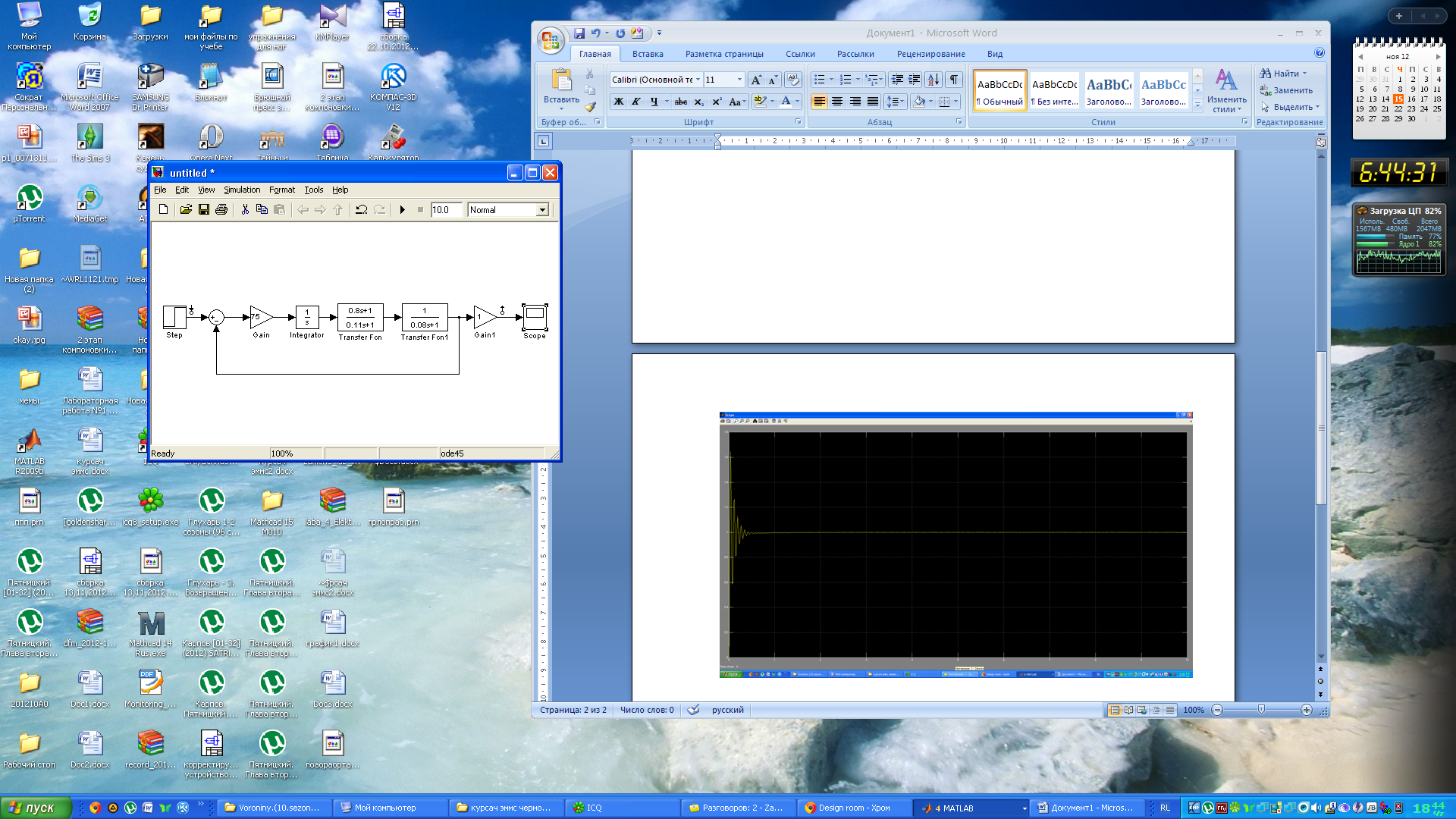
Task: Open the Format menu in Simulink
Action: 282,190
